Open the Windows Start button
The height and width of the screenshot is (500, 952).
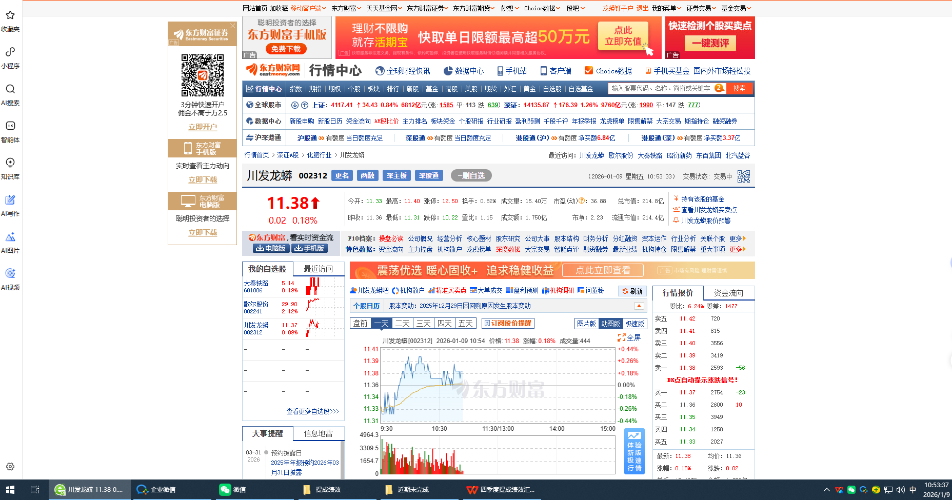tap(10, 489)
